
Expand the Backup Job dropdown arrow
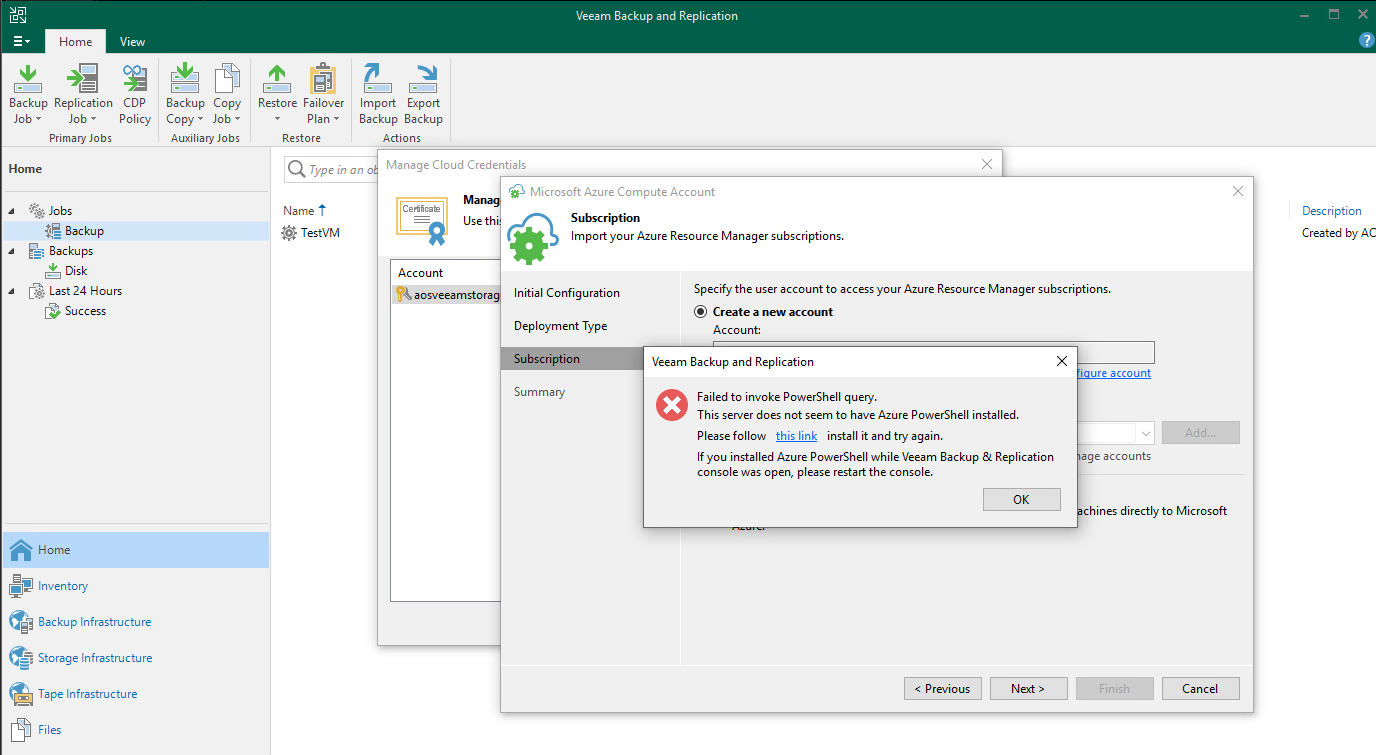coord(38,120)
